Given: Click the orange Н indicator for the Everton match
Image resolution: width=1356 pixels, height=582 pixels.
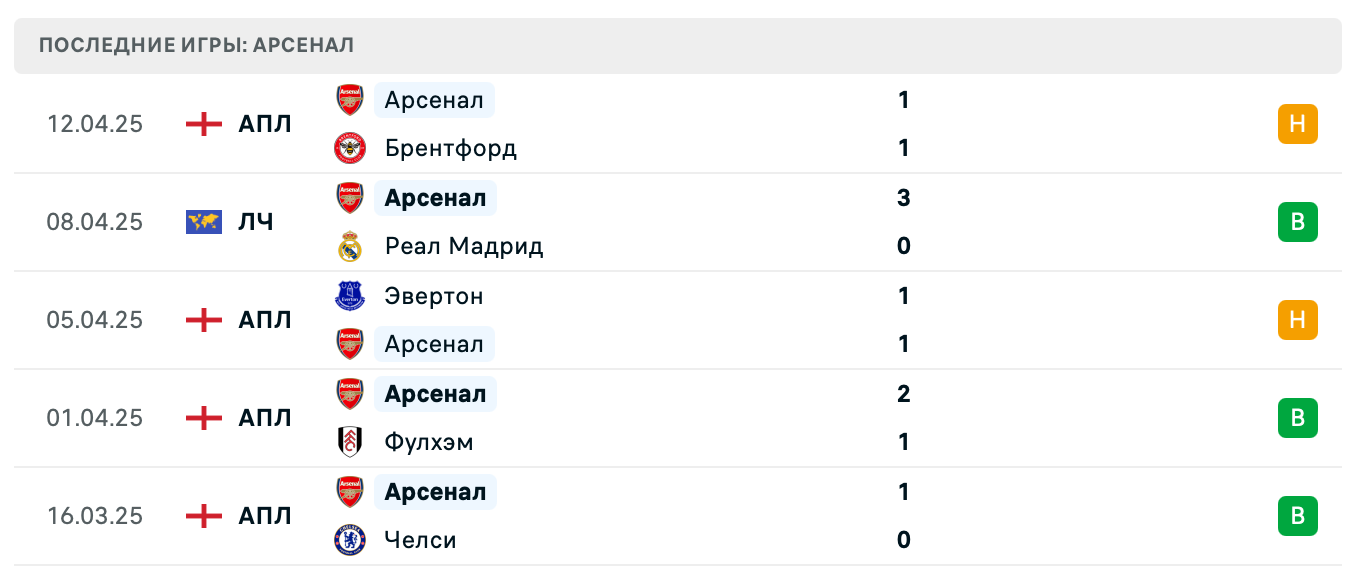Looking at the screenshot, I should (x=1298, y=320).
